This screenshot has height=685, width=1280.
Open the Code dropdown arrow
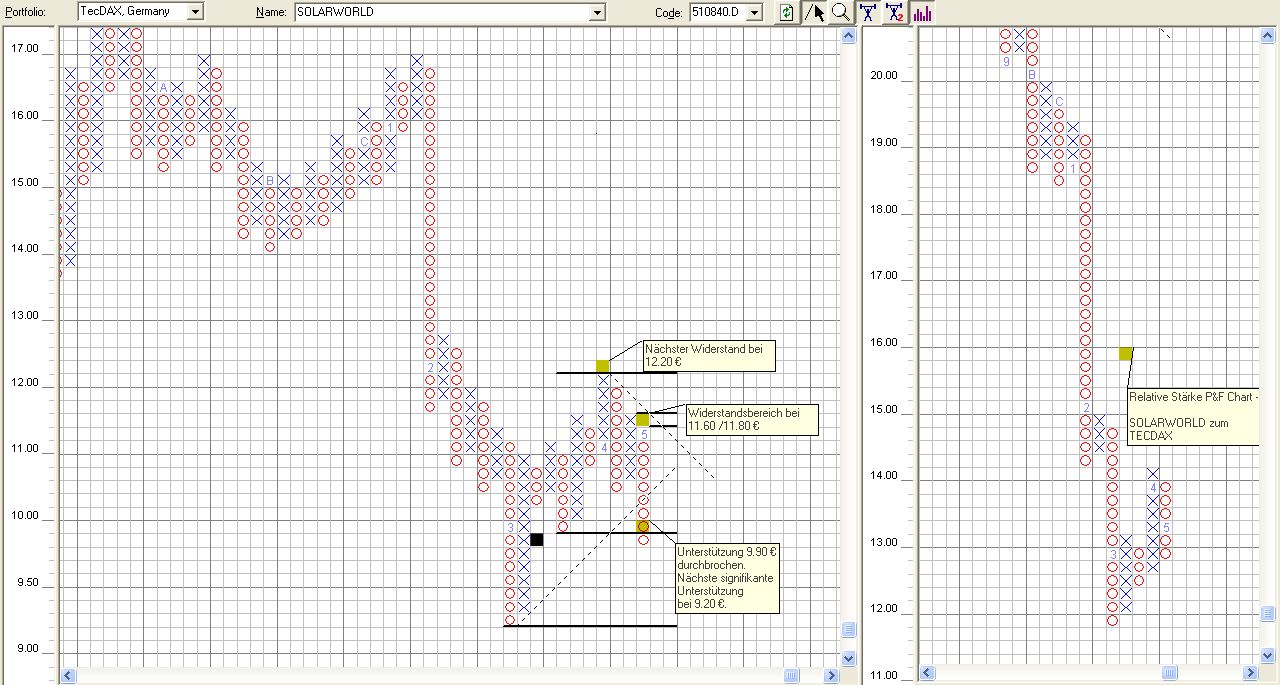754,12
